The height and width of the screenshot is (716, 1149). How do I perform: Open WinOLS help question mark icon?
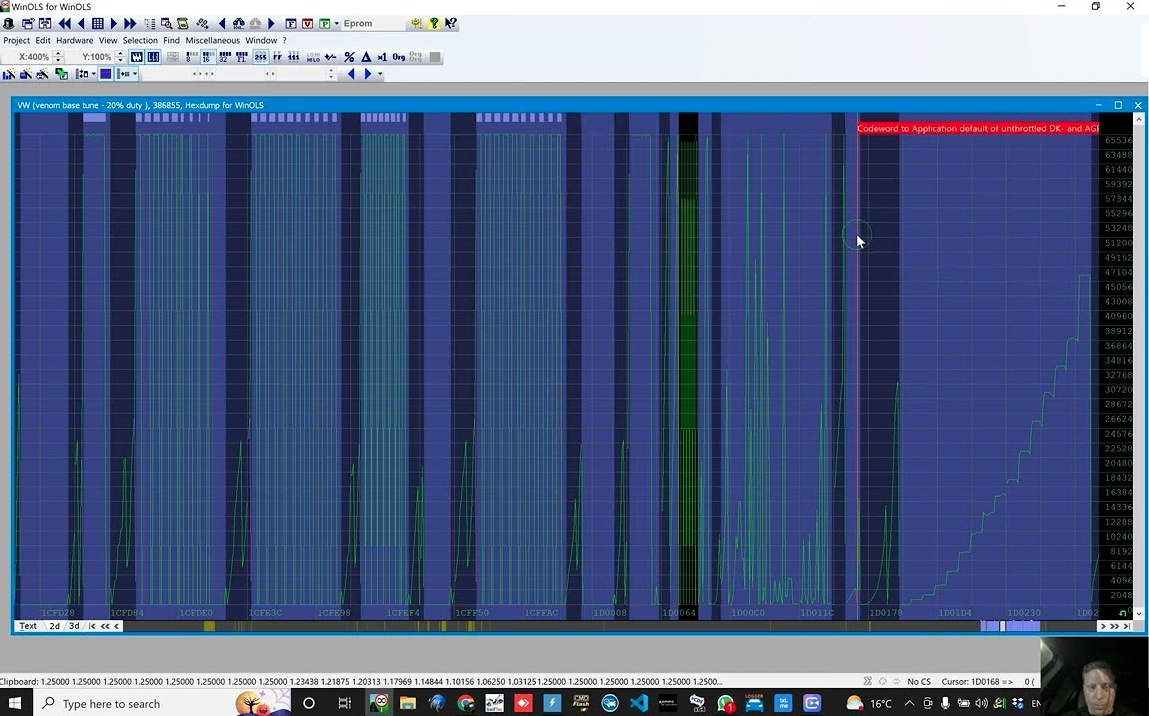click(x=433, y=23)
